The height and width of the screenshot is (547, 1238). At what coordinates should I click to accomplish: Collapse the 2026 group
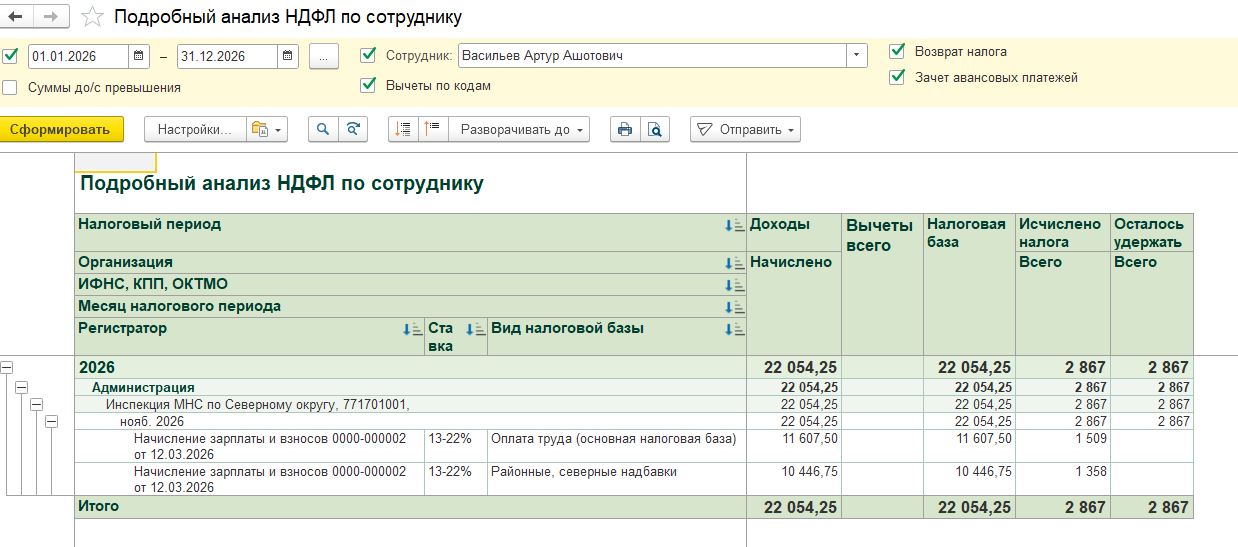pyautogui.click(x=7, y=367)
